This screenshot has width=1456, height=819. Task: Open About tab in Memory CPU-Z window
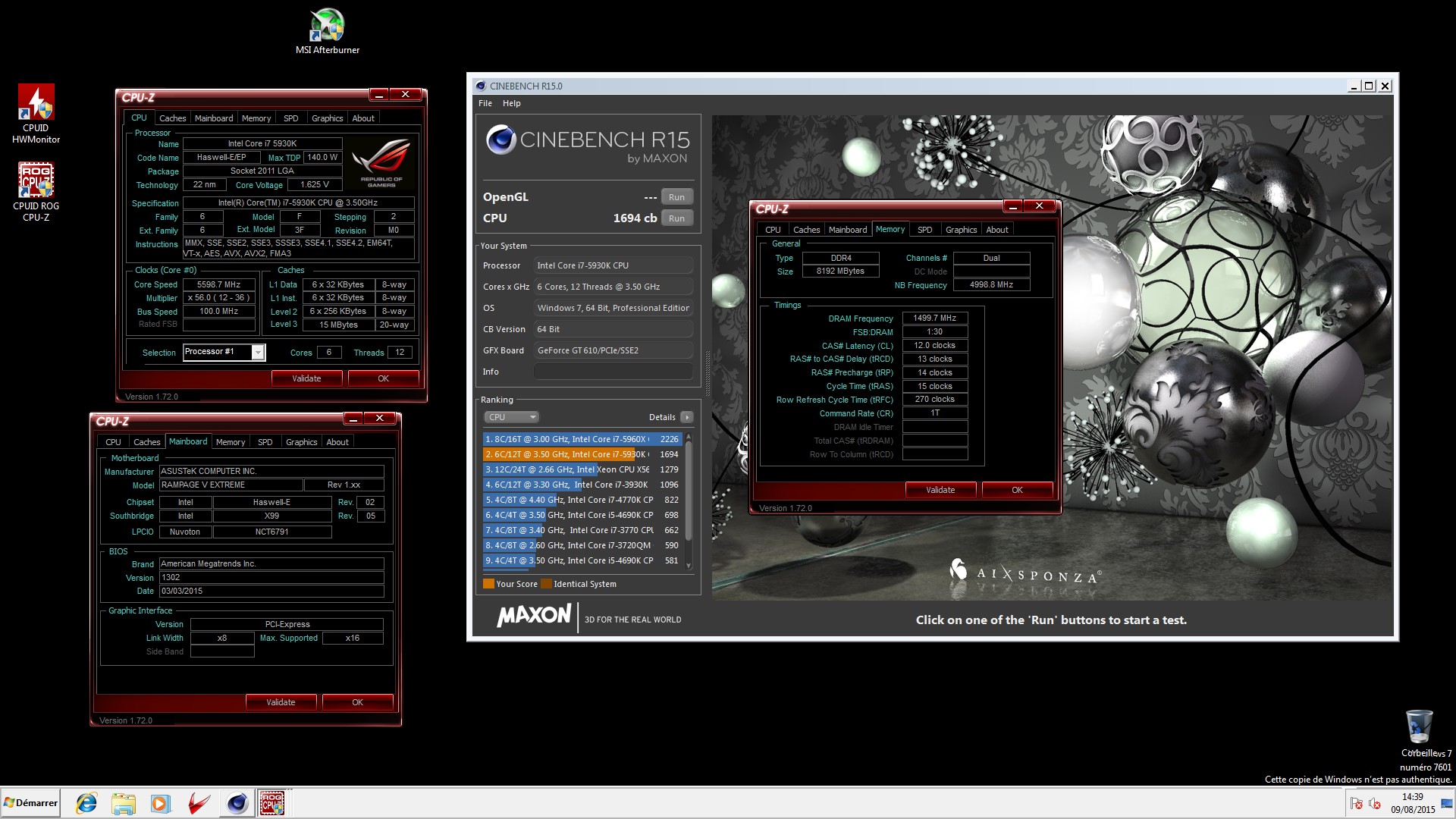click(x=997, y=230)
